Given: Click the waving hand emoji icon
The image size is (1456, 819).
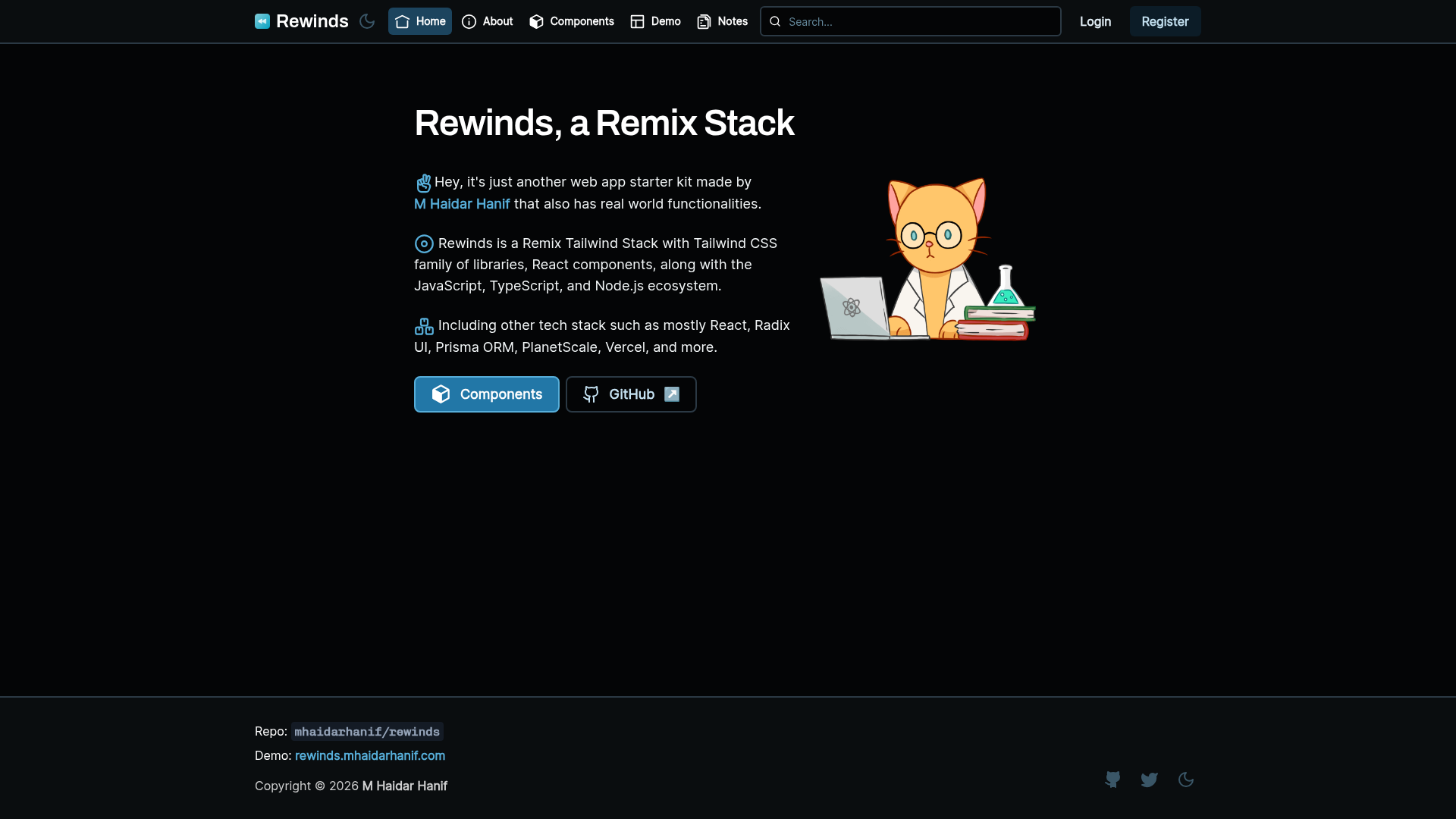Looking at the screenshot, I should pyautogui.click(x=424, y=183).
